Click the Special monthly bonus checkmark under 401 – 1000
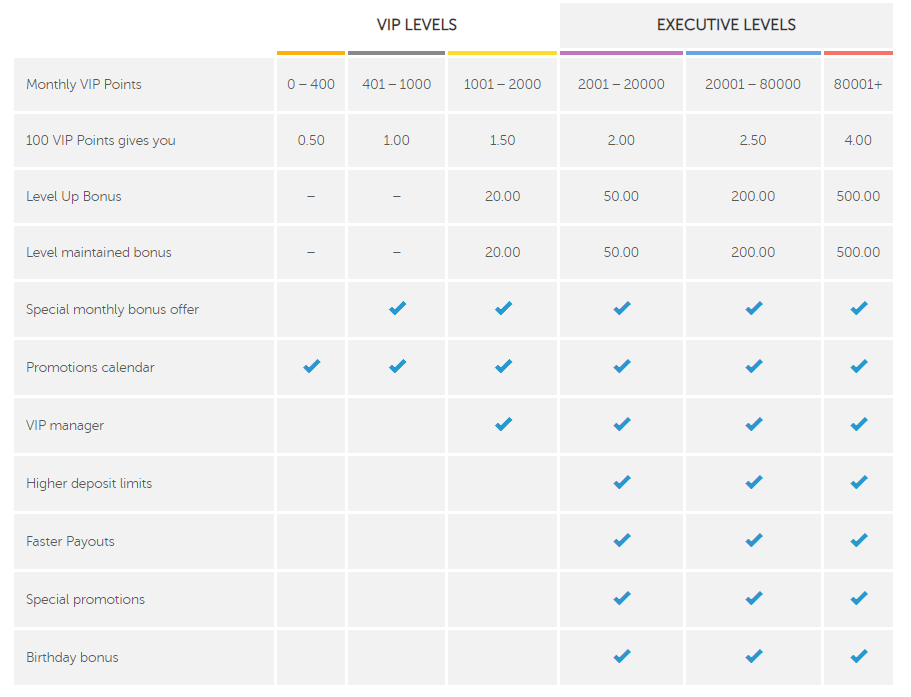This screenshot has width=911, height=697. coord(397,308)
